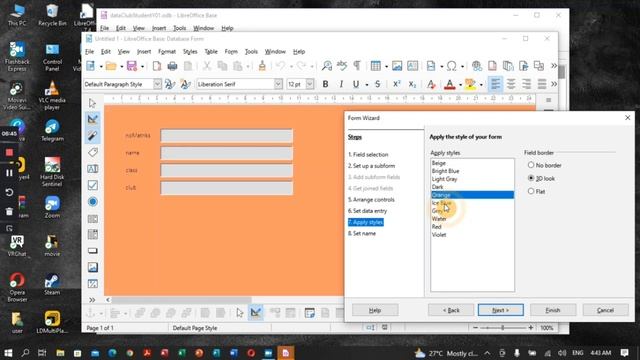This screenshot has height=360, width=640.
Task: Open the Format menu
Action: click(167, 51)
